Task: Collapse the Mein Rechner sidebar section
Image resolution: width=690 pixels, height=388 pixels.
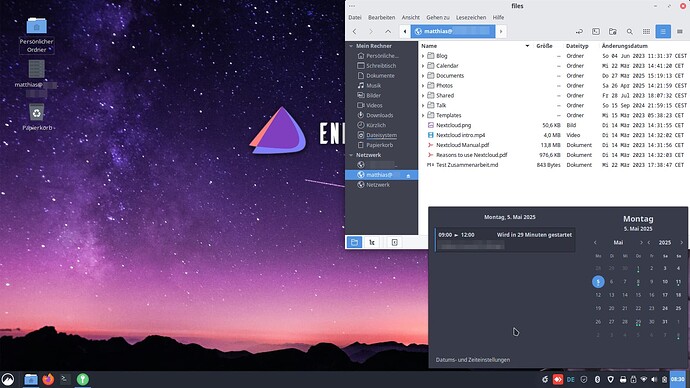Action: coord(351,46)
